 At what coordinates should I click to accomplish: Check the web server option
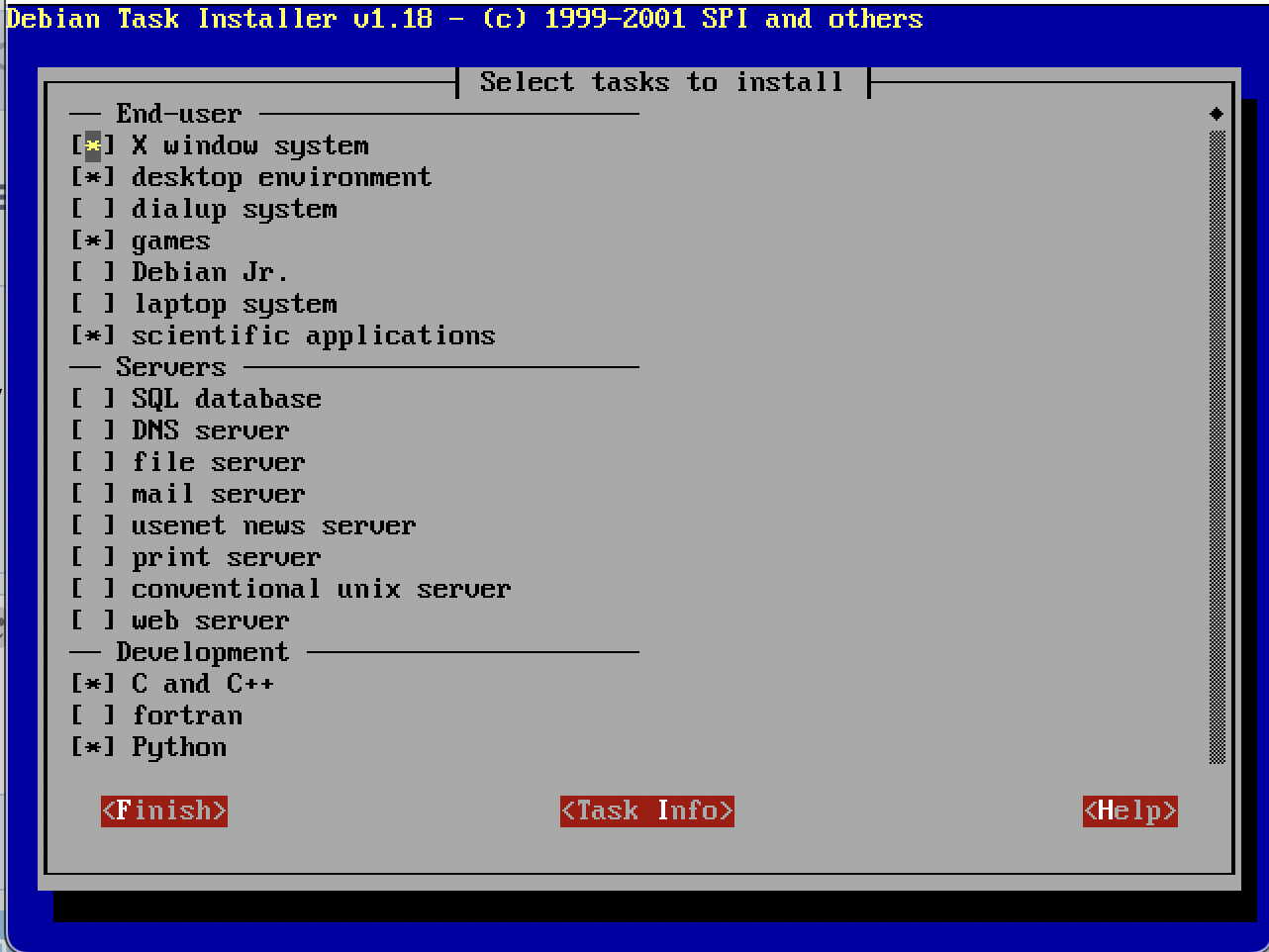click(x=93, y=621)
